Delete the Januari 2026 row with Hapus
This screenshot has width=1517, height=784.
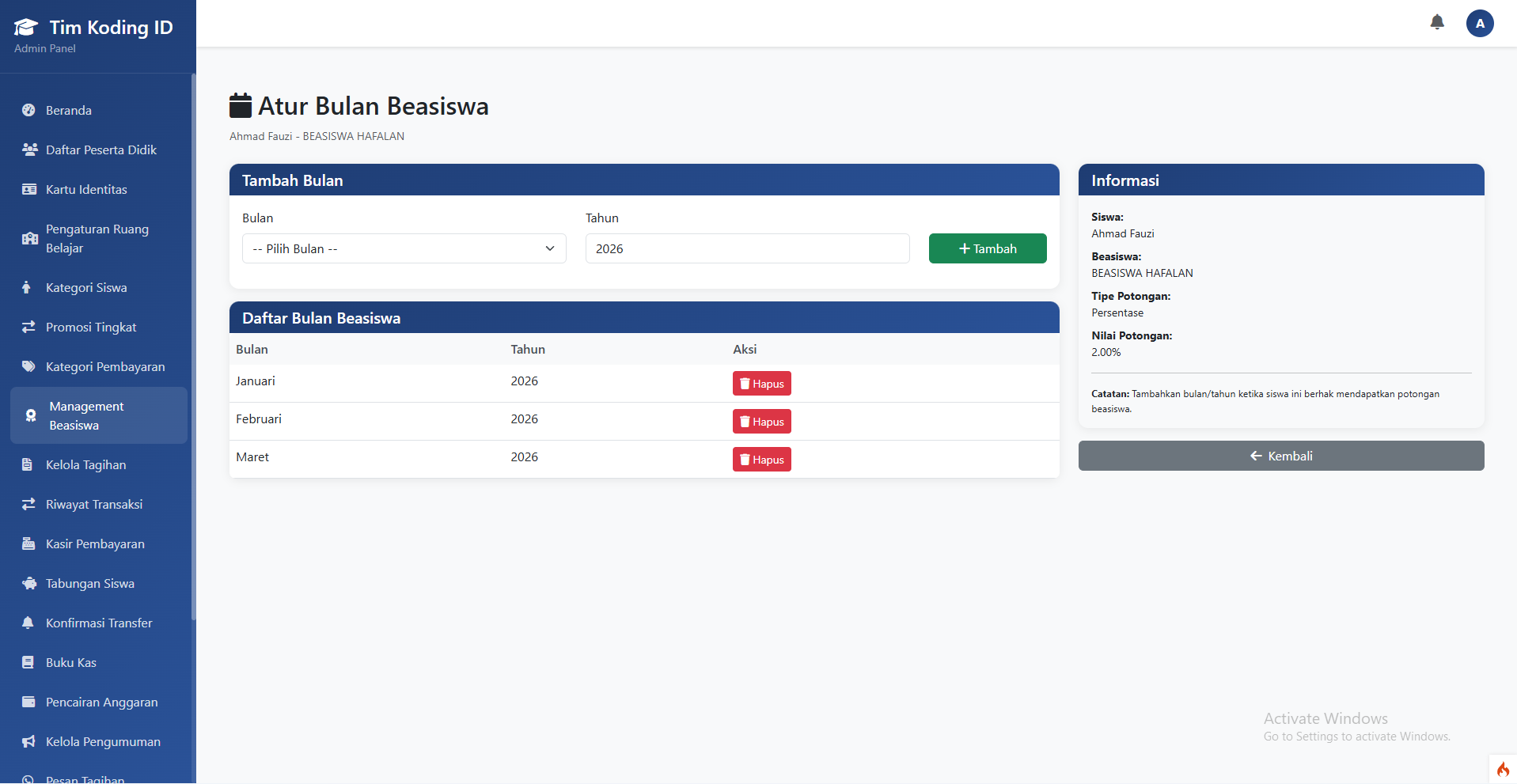760,383
